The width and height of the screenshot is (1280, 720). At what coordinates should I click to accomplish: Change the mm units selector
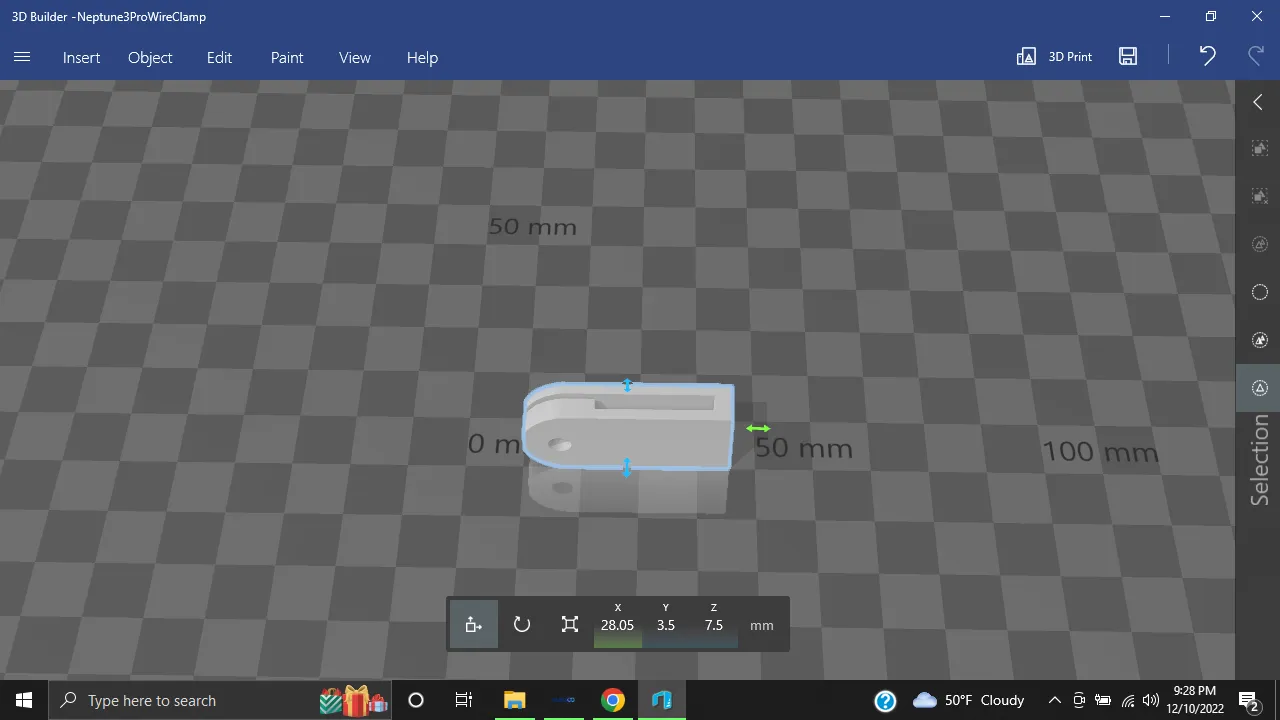pyautogui.click(x=762, y=625)
